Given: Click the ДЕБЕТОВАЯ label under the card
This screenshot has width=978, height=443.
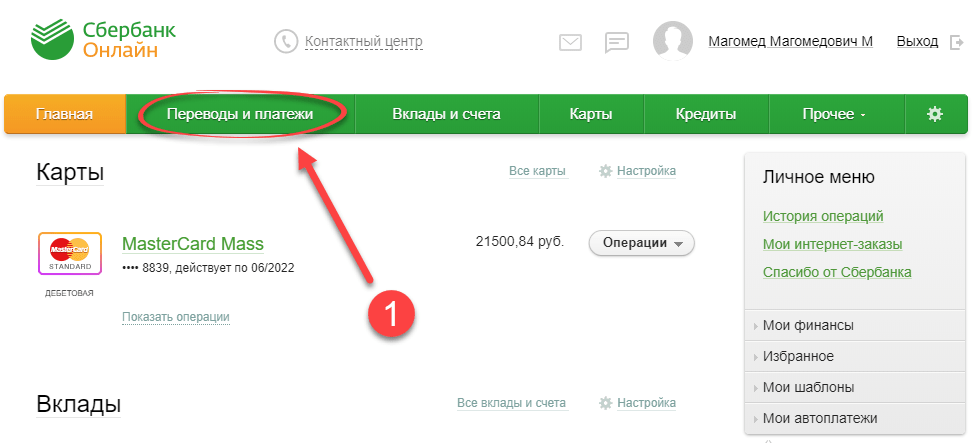Looking at the screenshot, I should 70,293.
